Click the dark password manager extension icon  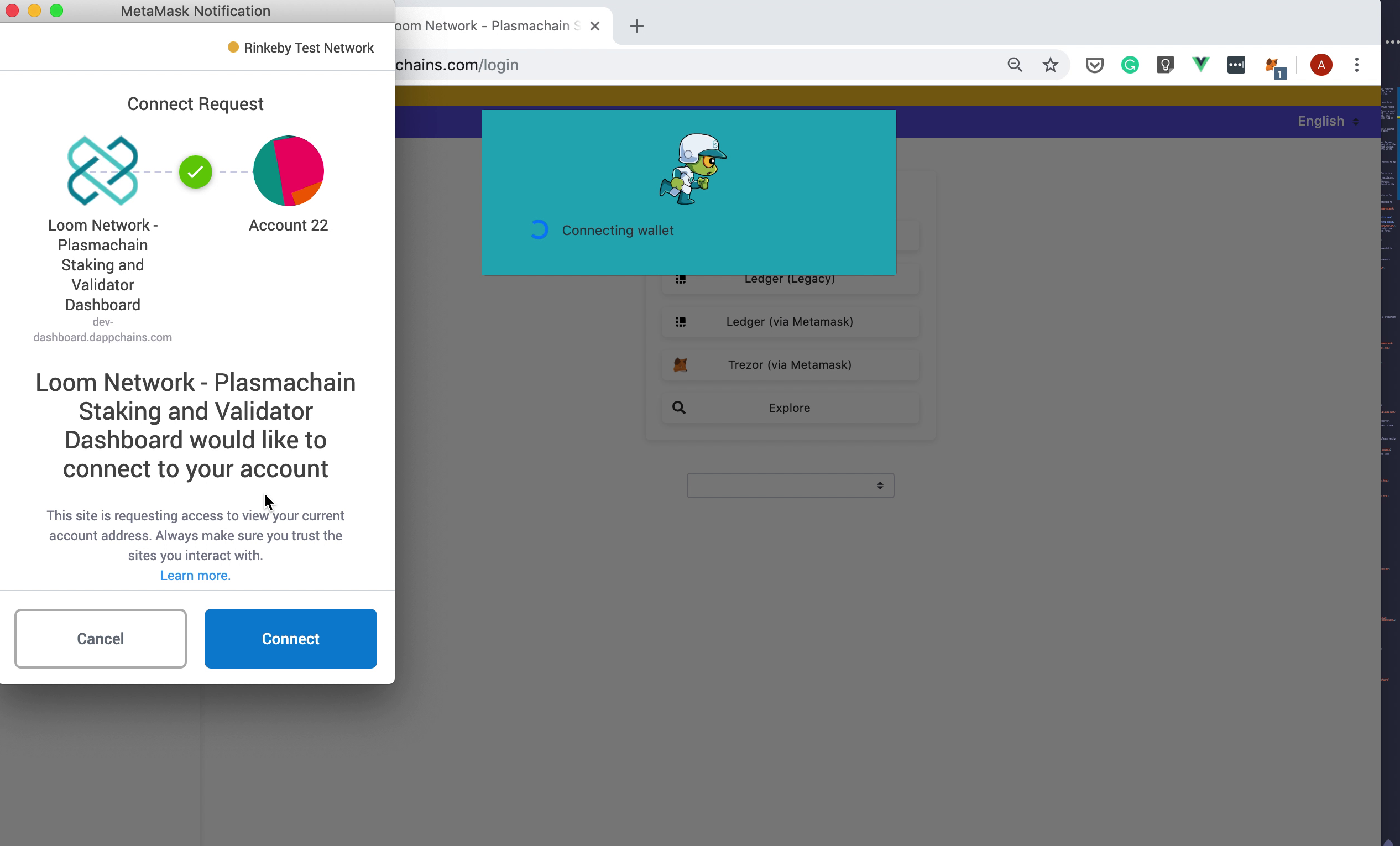click(x=1236, y=65)
